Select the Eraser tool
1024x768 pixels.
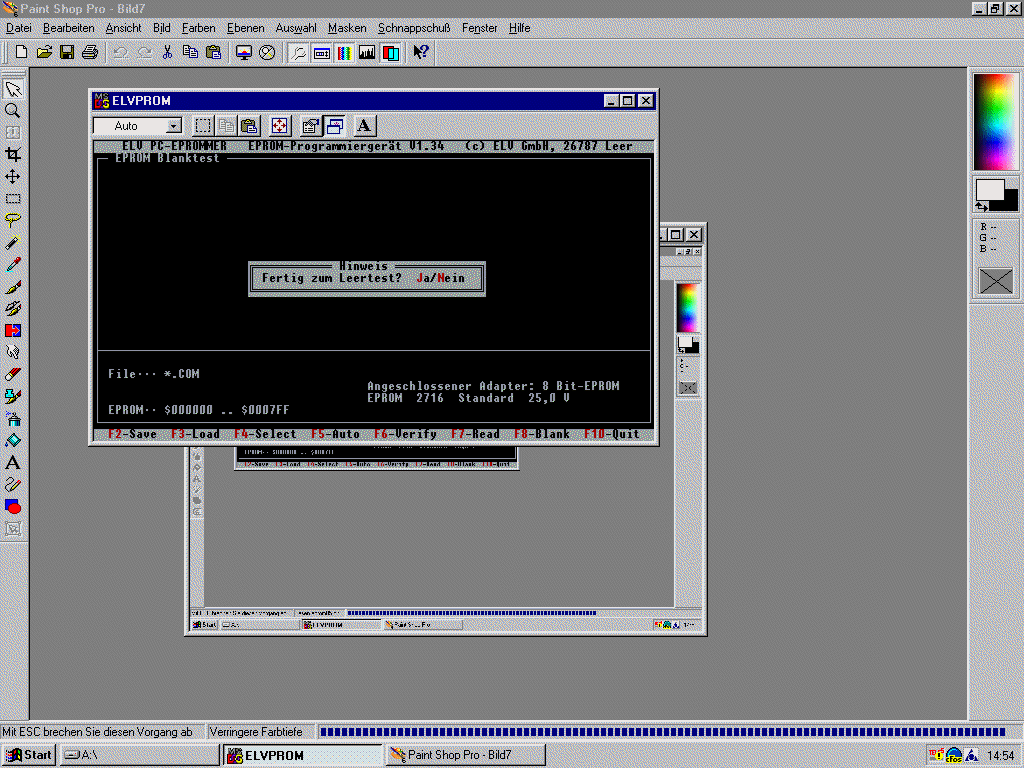tap(12, 374)
